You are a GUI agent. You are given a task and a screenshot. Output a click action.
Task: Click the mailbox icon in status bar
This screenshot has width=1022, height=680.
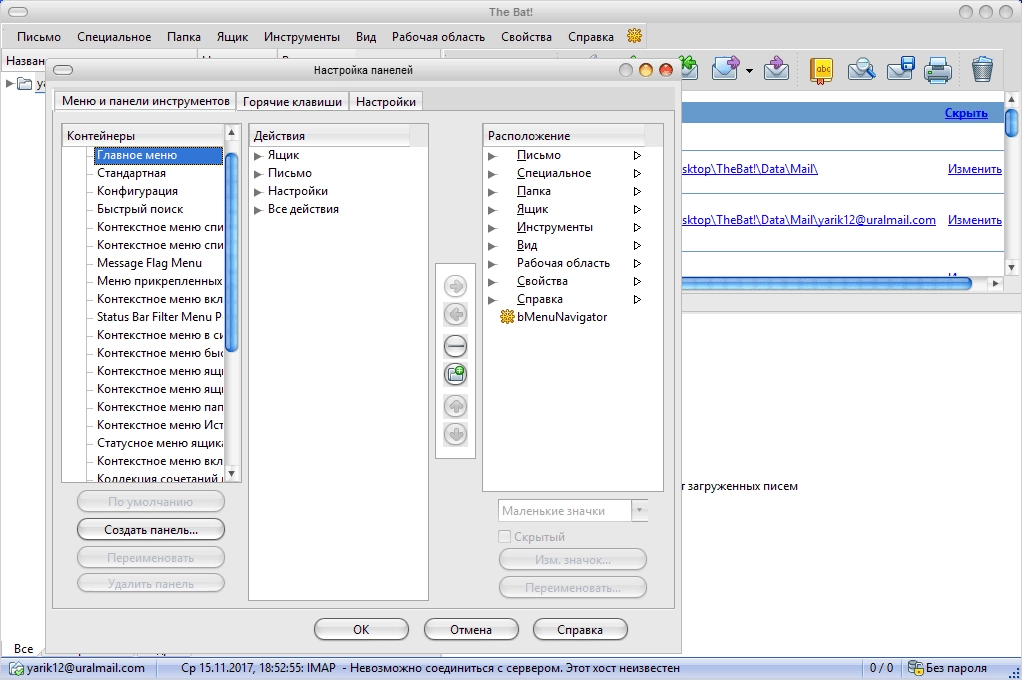pos(16,668)
